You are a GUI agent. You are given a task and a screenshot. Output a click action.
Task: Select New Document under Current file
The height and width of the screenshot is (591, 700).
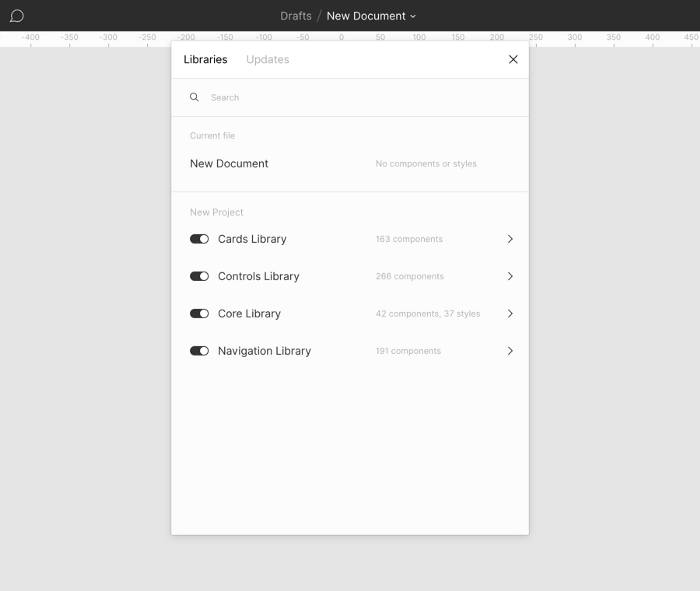point(229,163)
